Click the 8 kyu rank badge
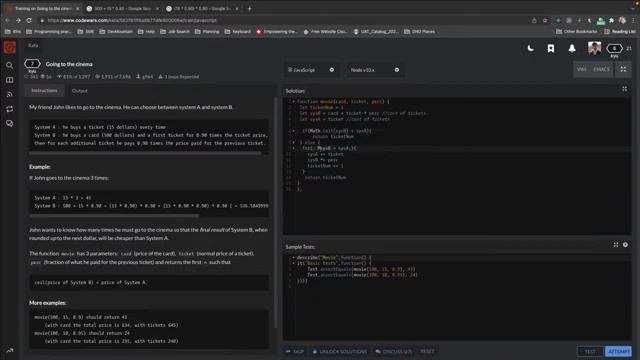The width and height of the screenshot is (640, 360). 614,49
